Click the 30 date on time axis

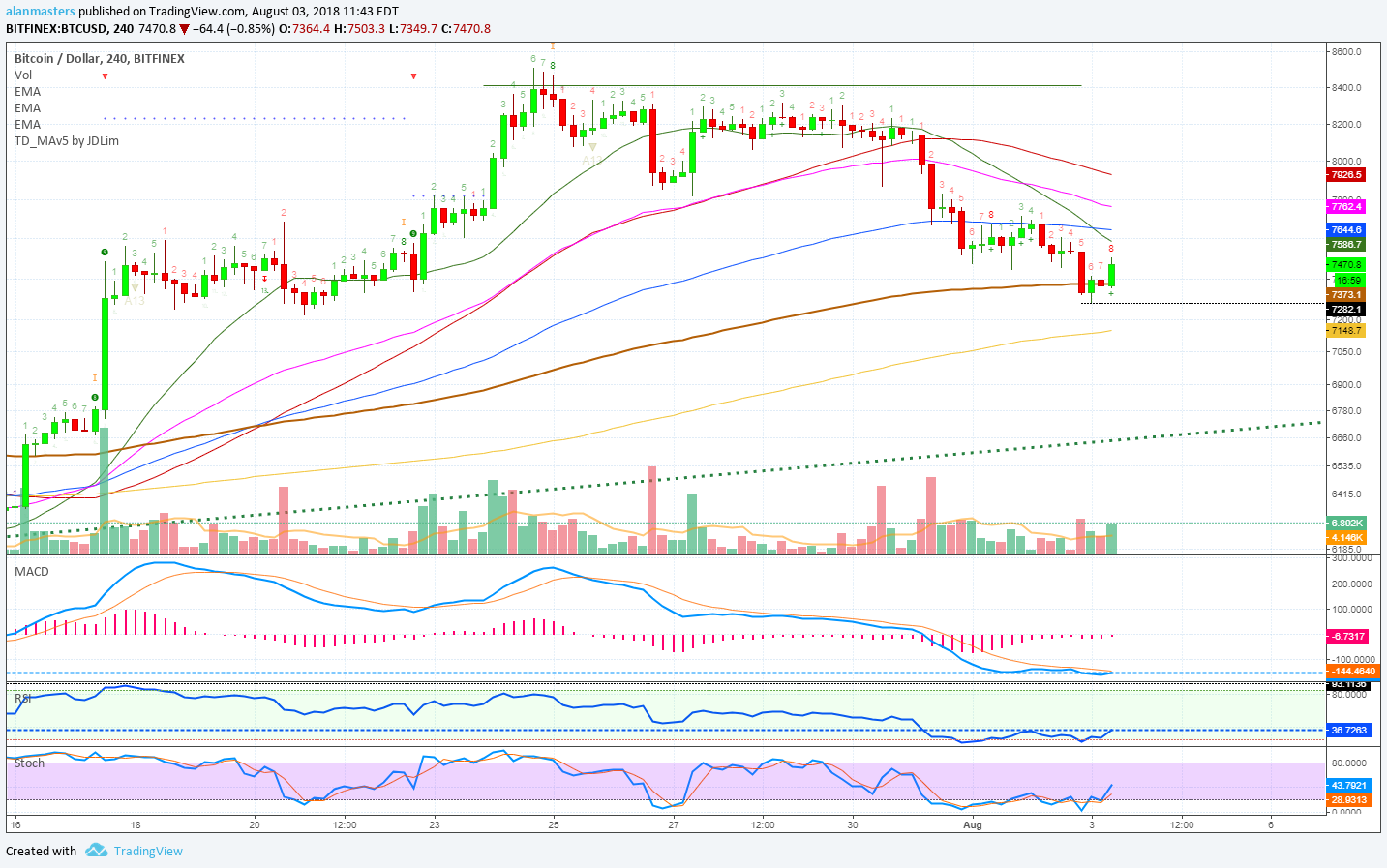[x=853, y=825]
